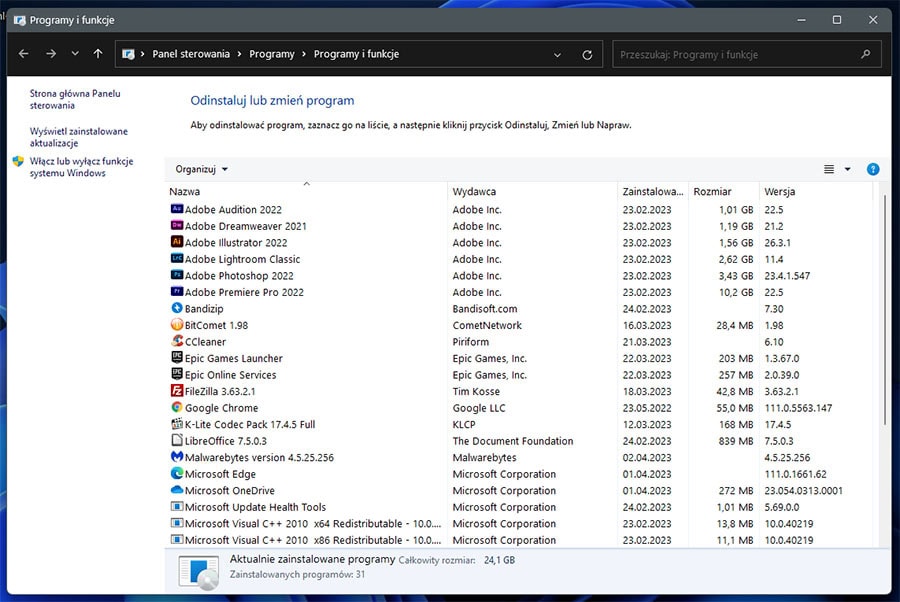The image size is (900, 602).
Task: Open Strona główna Panelu sterowania link
Action: (x=75, y=99)
